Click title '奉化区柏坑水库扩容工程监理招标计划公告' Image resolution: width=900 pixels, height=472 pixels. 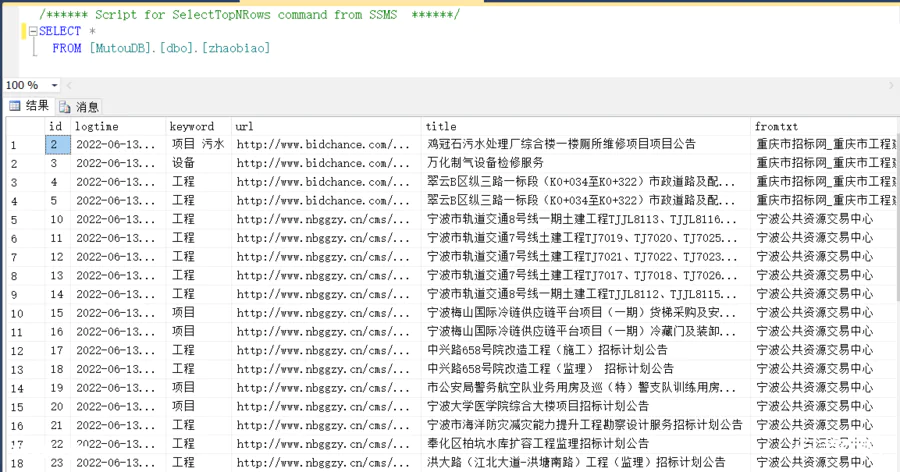pyautogui.click(x=537, y=443)
